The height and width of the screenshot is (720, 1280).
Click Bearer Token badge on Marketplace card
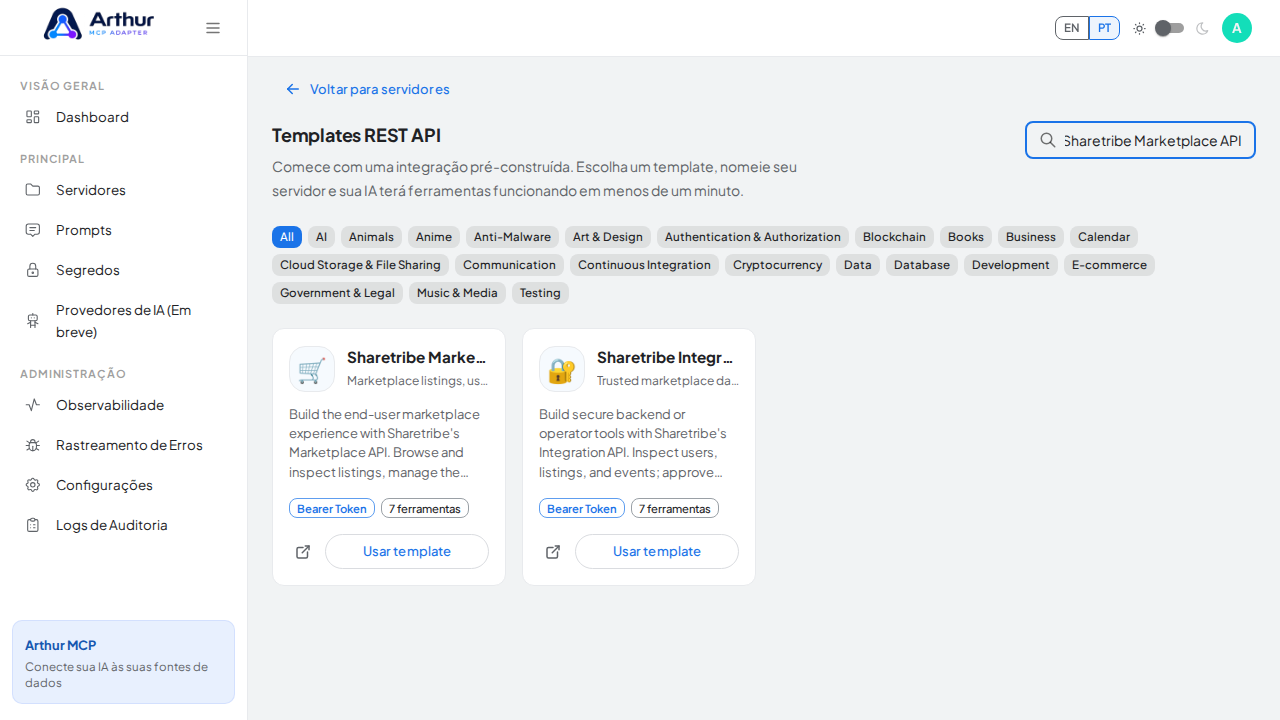click(x=332, y=509)
